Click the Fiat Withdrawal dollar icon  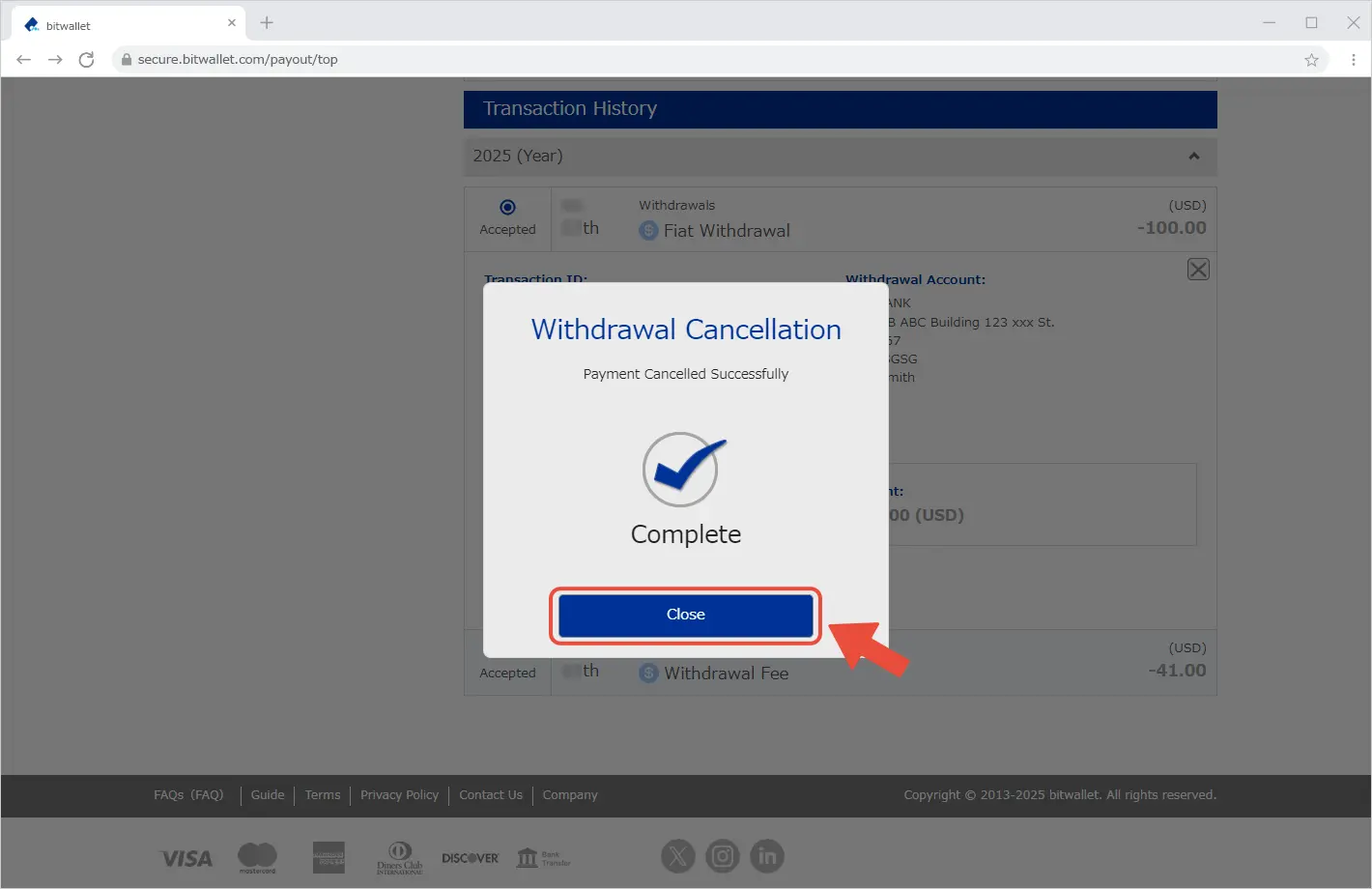pos(649,231)
